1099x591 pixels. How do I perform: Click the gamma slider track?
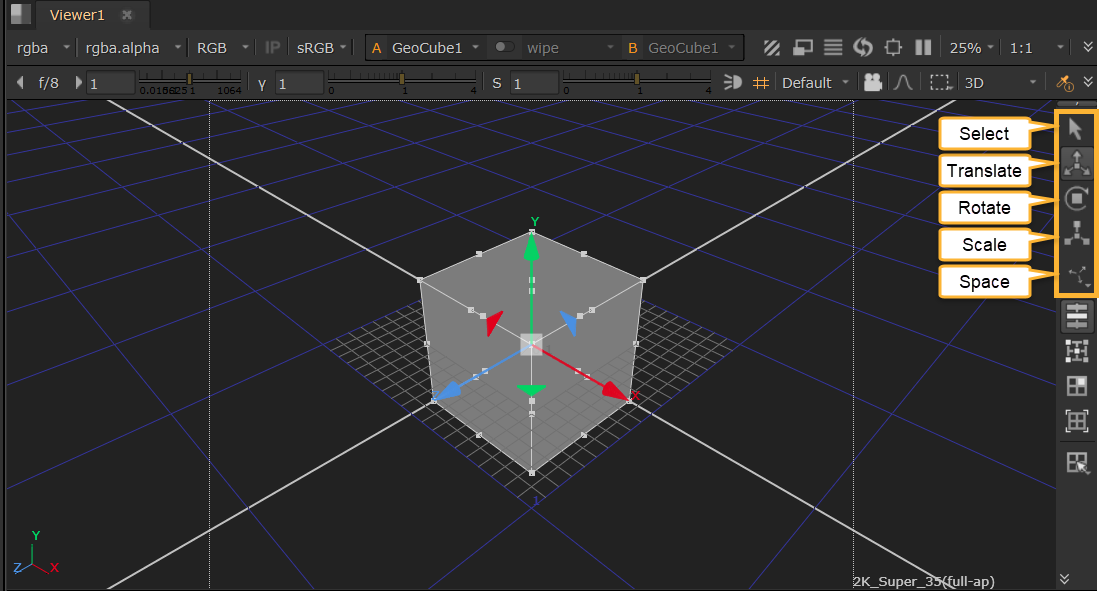(x=402, y=78)
